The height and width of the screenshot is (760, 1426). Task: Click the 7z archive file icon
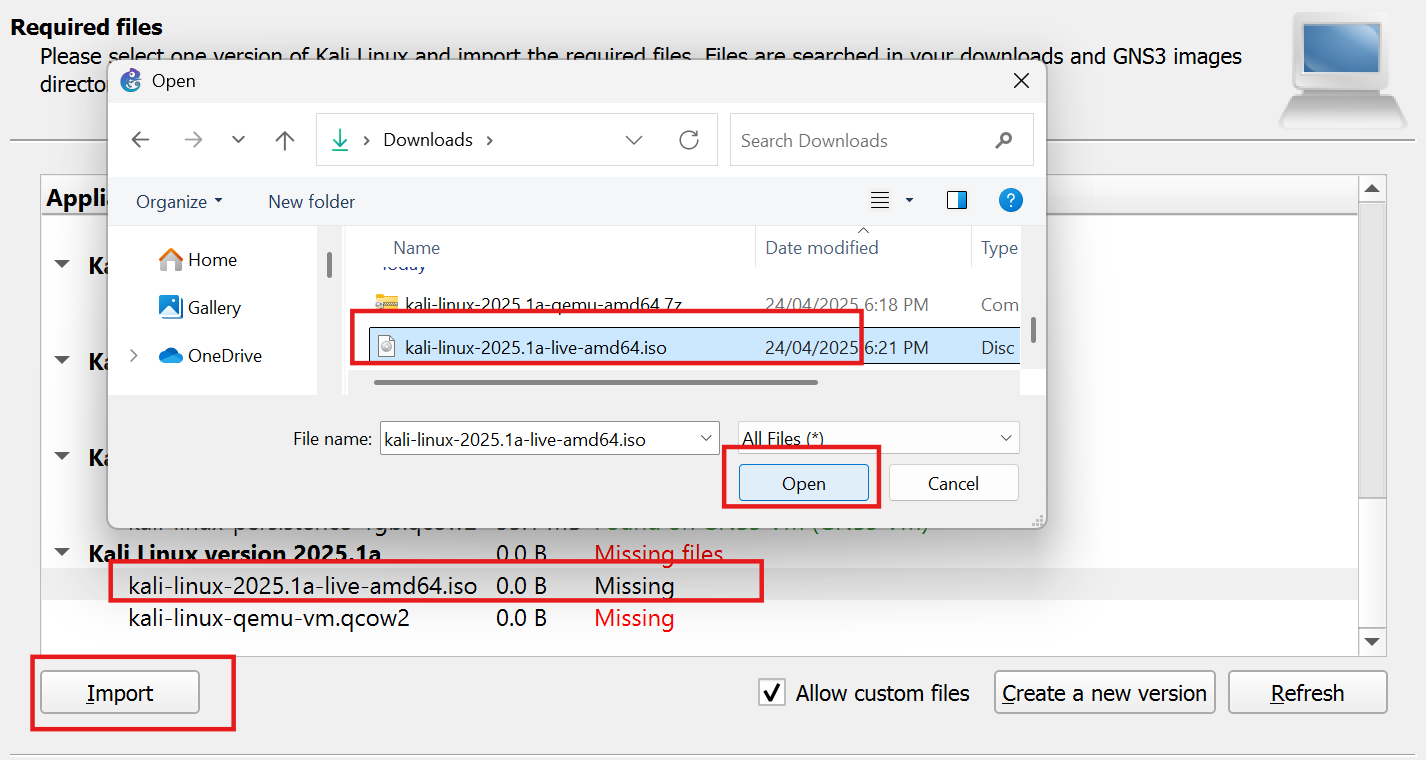click(x=386, y=303)
